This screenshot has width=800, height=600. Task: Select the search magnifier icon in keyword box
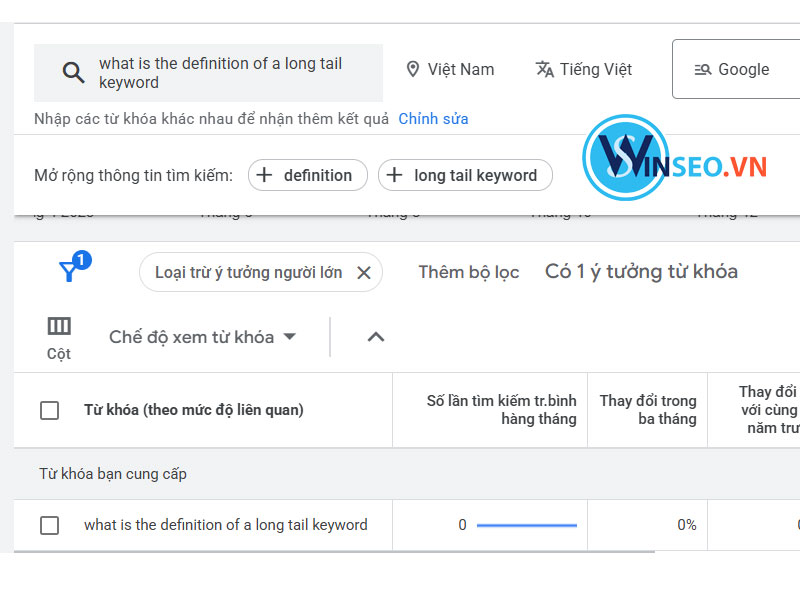[74, 70]
